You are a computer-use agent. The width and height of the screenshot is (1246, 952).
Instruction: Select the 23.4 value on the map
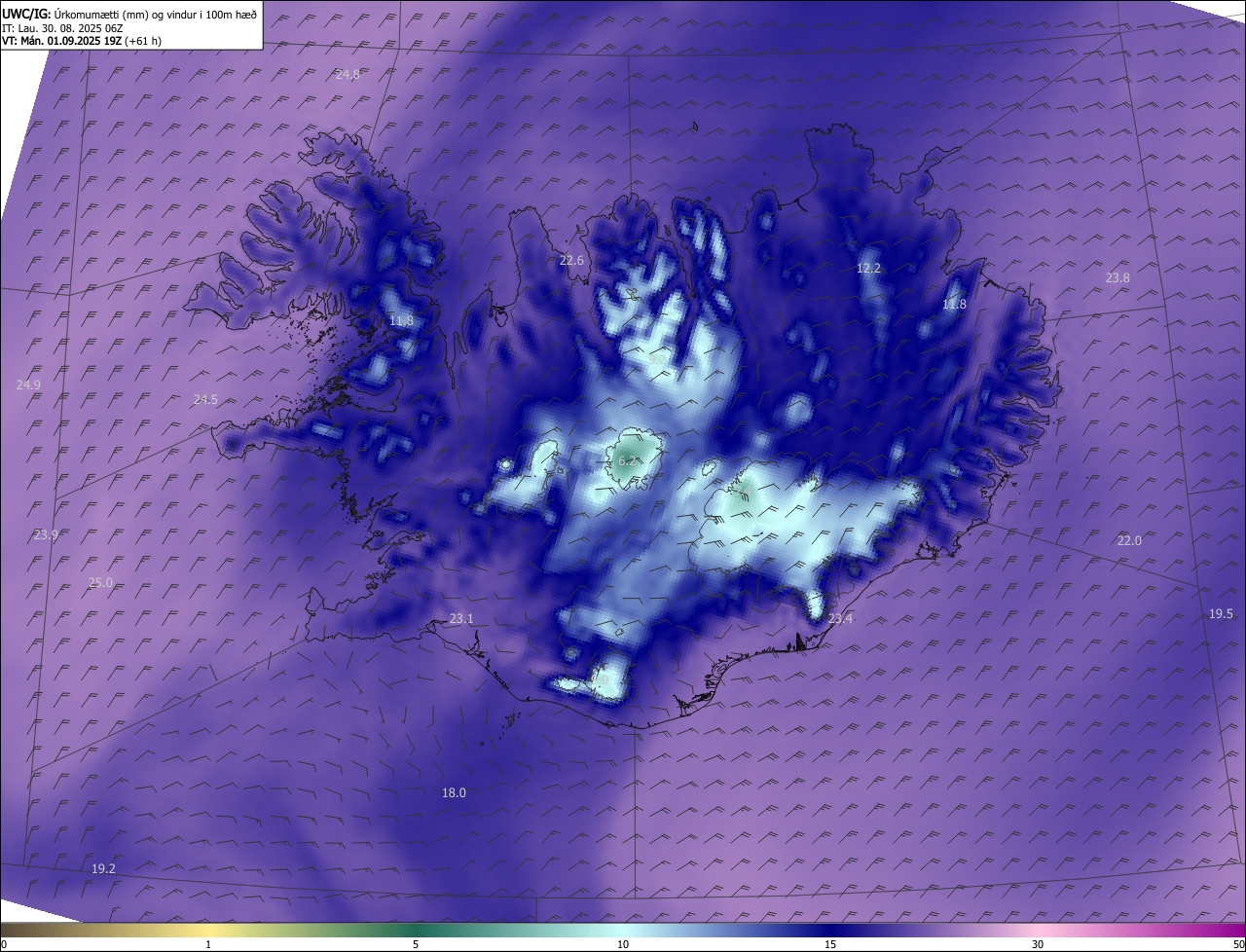point(840,618)
